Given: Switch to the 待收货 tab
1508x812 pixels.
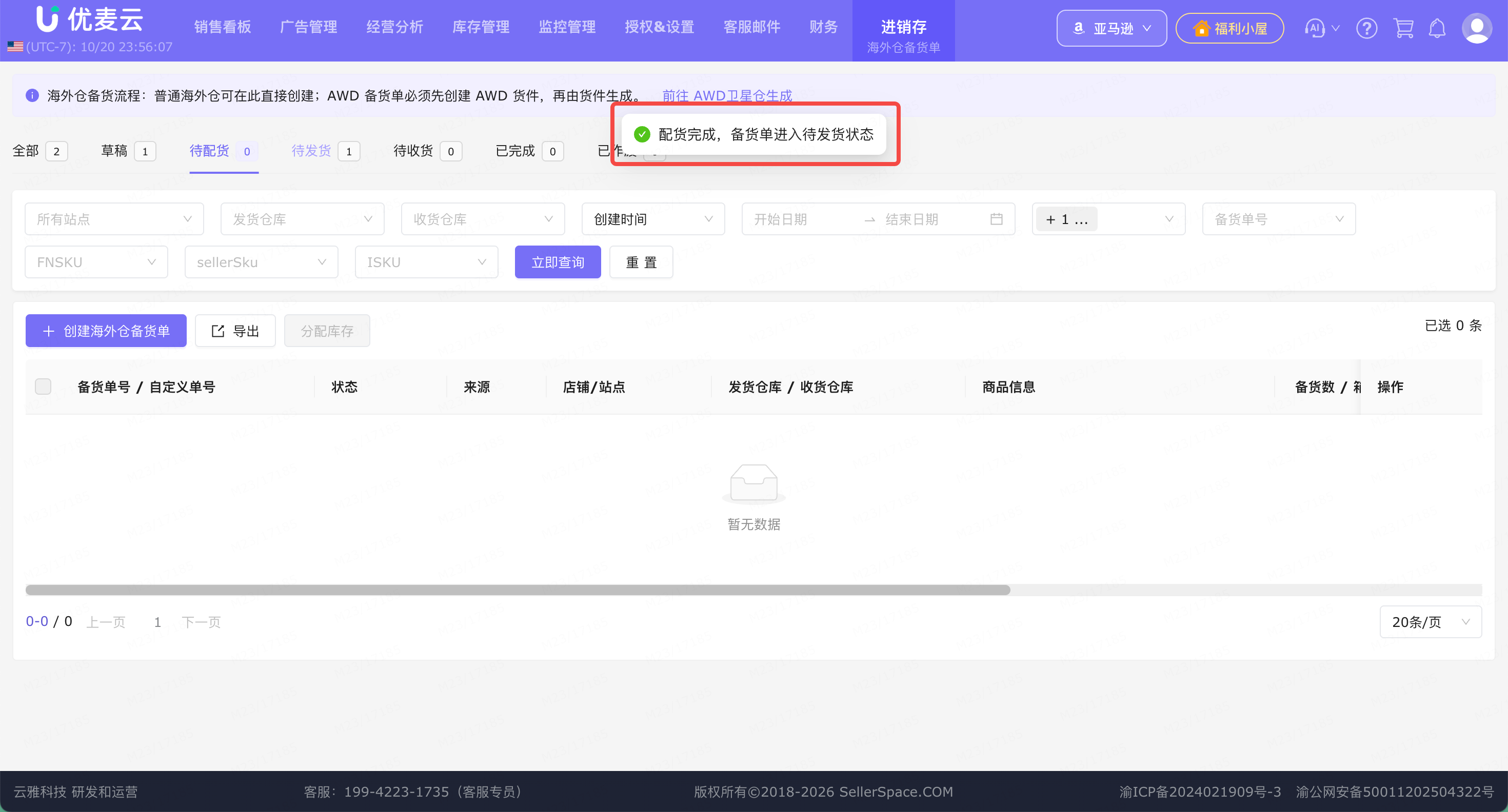Looking at the screenshot, I should pyautogui.click(x=427, y=151).
